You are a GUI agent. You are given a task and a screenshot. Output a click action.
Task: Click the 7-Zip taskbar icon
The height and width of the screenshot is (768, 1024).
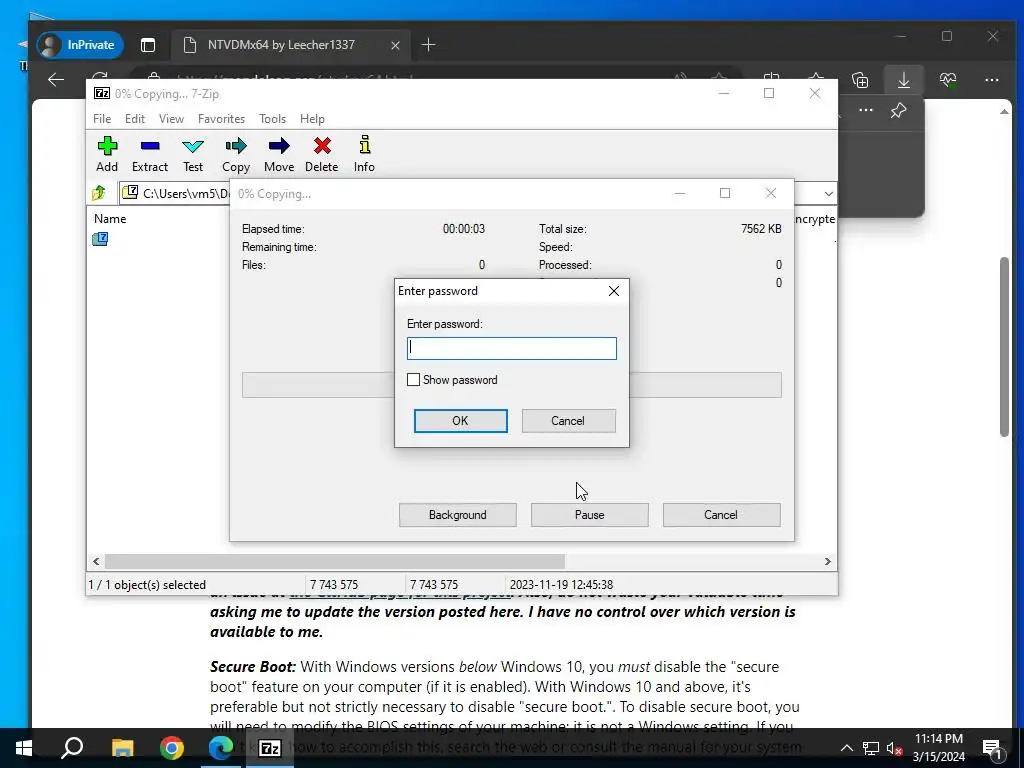[x=270, y=748]
